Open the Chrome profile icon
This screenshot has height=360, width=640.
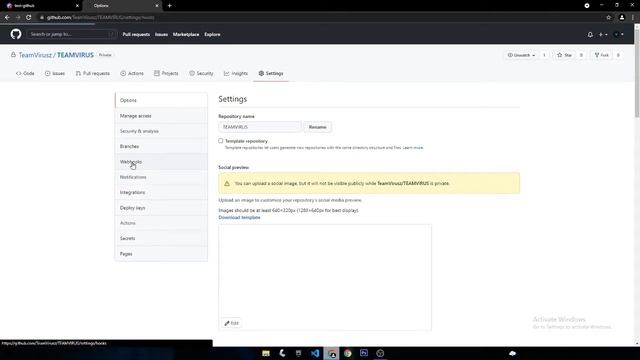[622, 18]
